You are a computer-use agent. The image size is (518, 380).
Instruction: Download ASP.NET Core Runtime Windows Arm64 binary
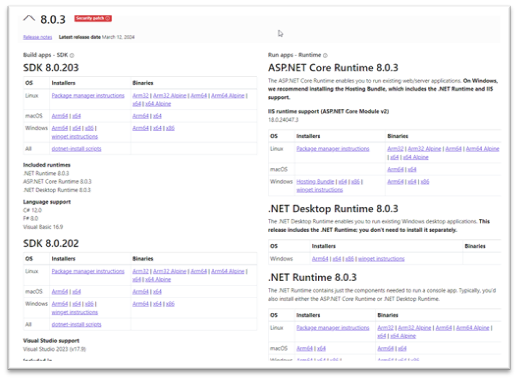[395, 182]
